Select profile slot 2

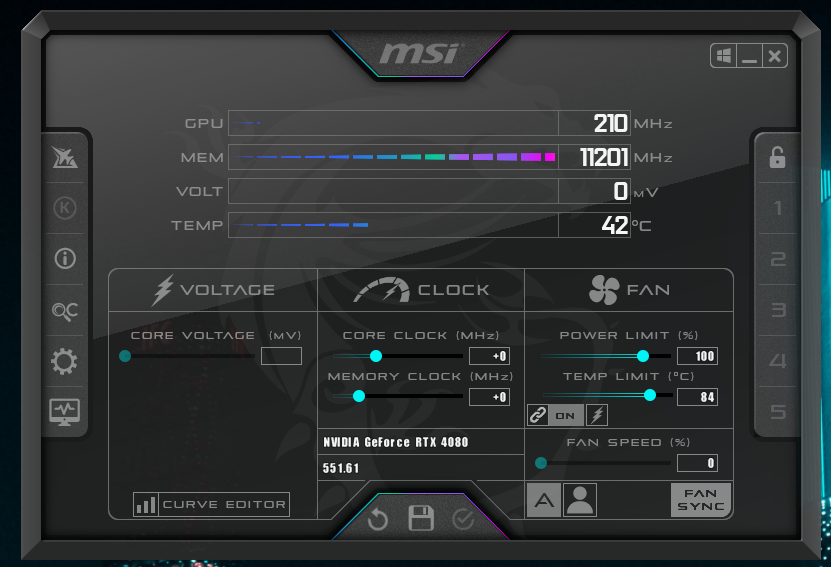777,259
